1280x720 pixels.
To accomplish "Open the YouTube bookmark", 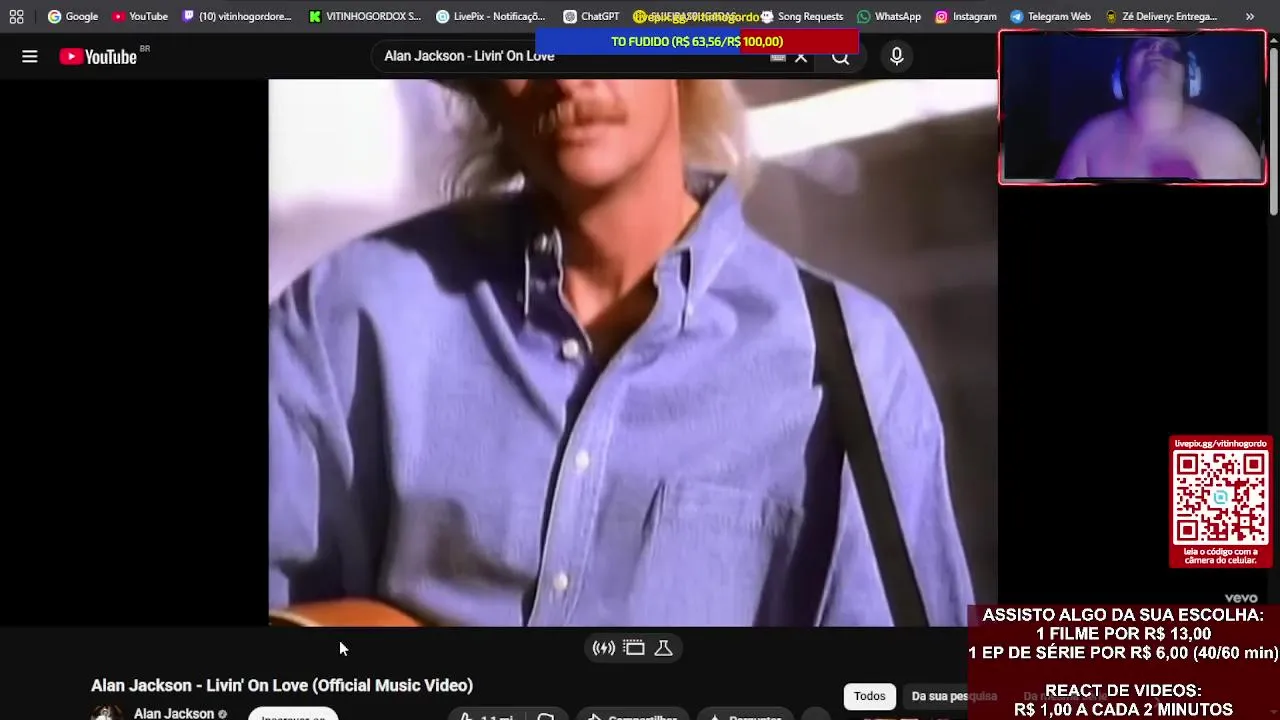I will click(140, 16).
